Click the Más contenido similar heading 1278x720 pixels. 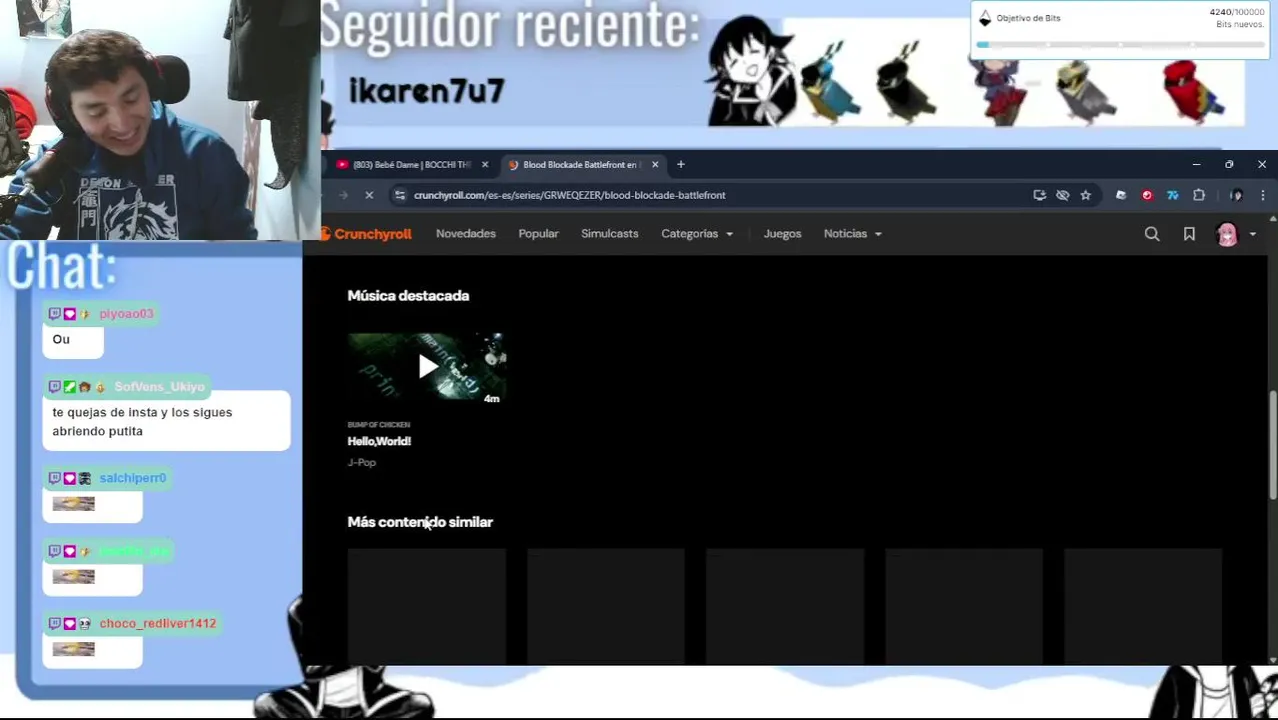[x=420, y=522]
